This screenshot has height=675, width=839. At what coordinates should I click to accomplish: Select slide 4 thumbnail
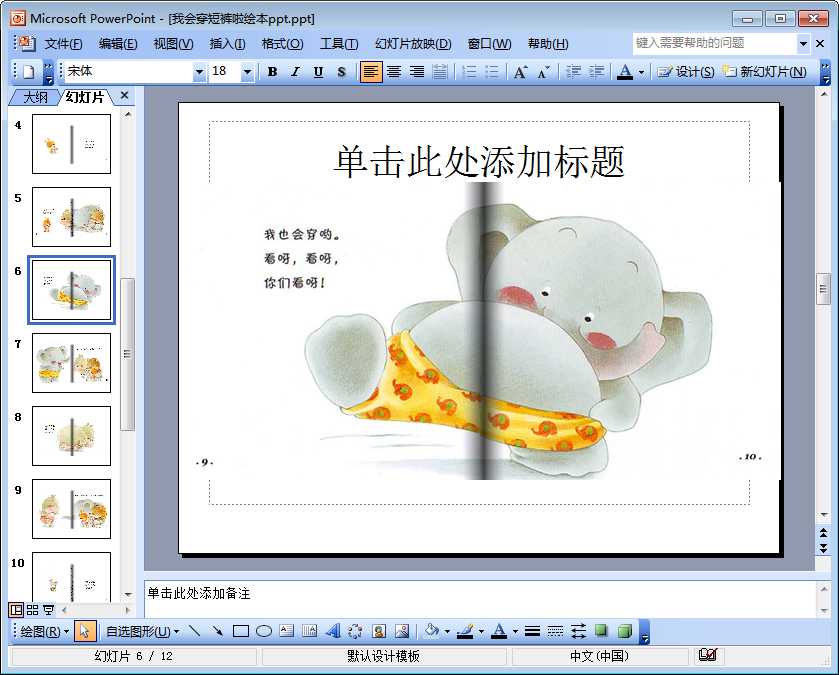point(71,144)
